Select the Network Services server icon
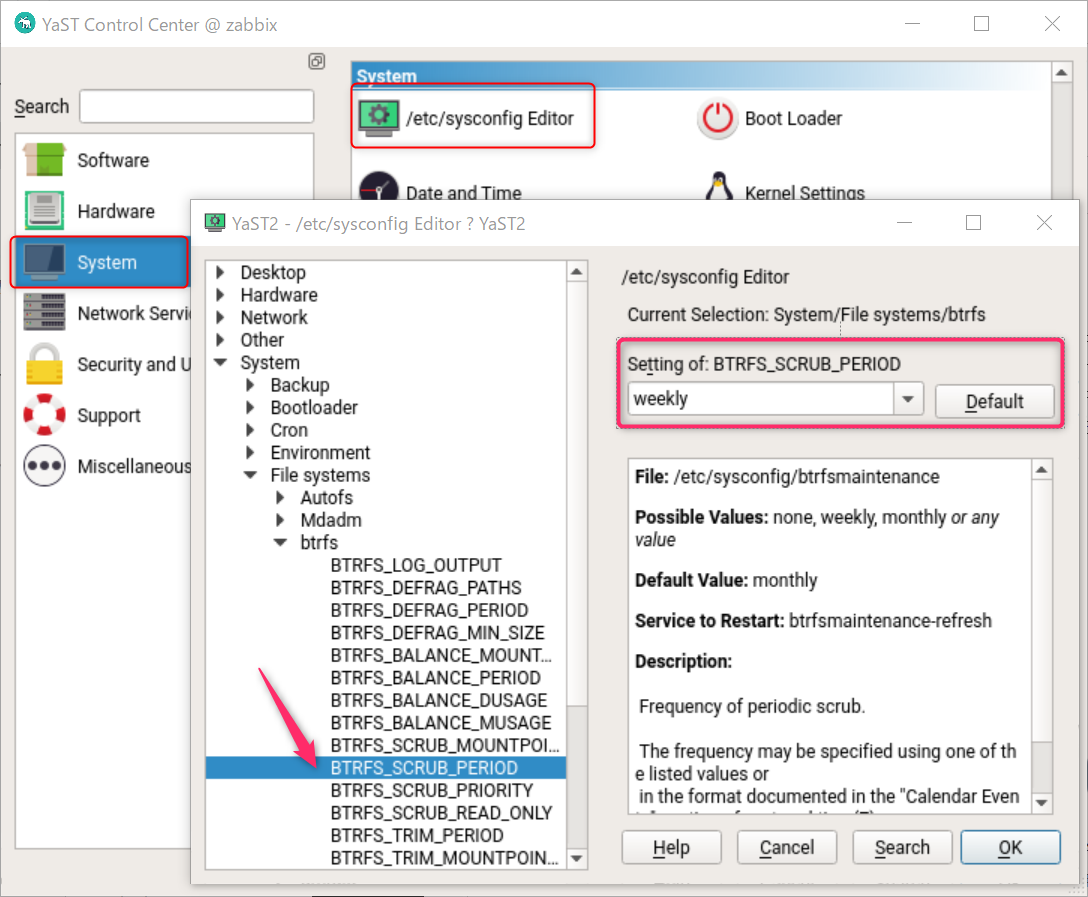This screenshot has width=1088, height=897. pyautogui.click(x=44, y=312)
